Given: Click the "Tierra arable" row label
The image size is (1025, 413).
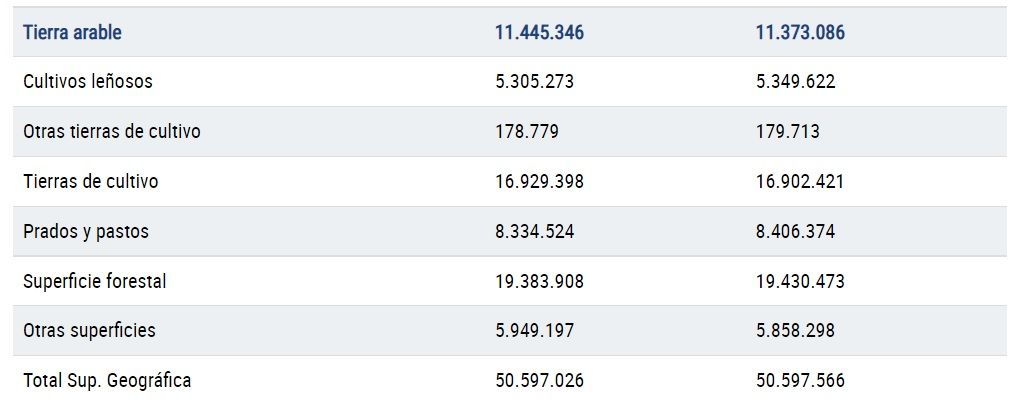Looking at the screenshot, I should [72, 32].
